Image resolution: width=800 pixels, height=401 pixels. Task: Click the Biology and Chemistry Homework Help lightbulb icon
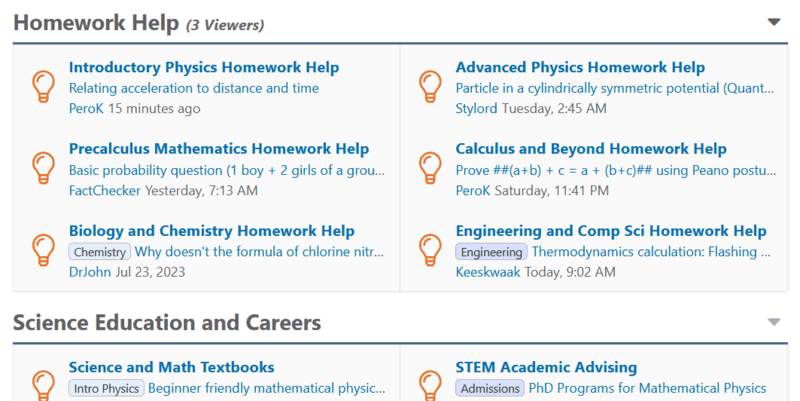point(43,250)
